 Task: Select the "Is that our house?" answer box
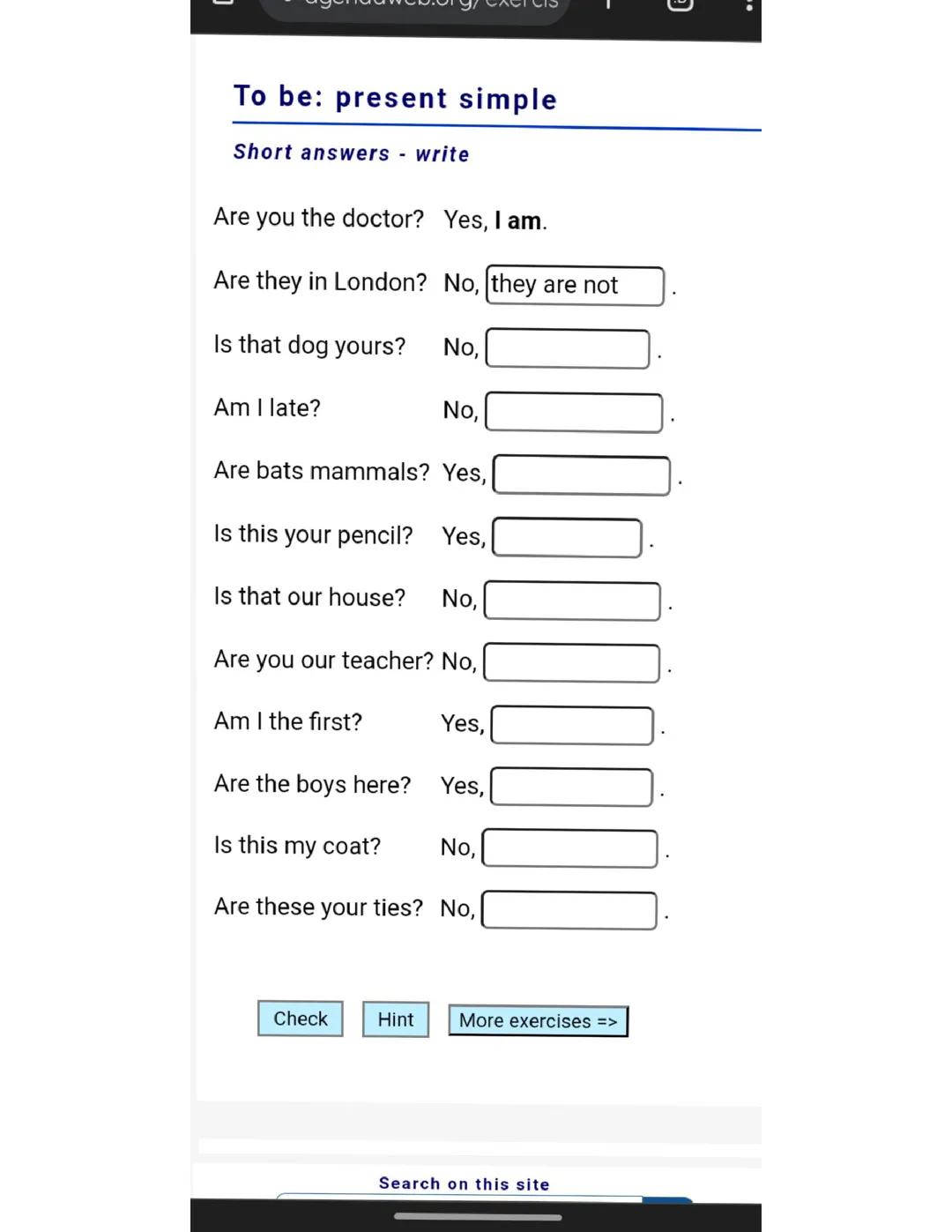point(572,601)
